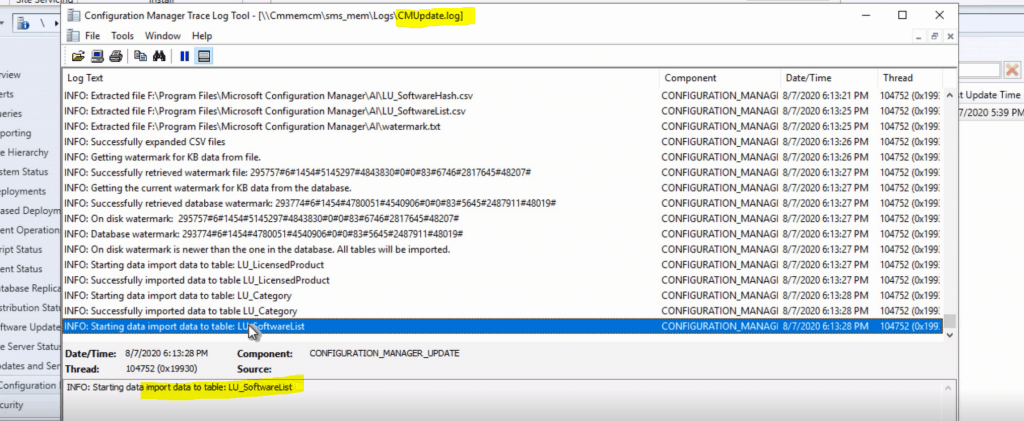Click Update Time column header in console window
Viewport: 1024px width, 421px height.
click(991, 95)
